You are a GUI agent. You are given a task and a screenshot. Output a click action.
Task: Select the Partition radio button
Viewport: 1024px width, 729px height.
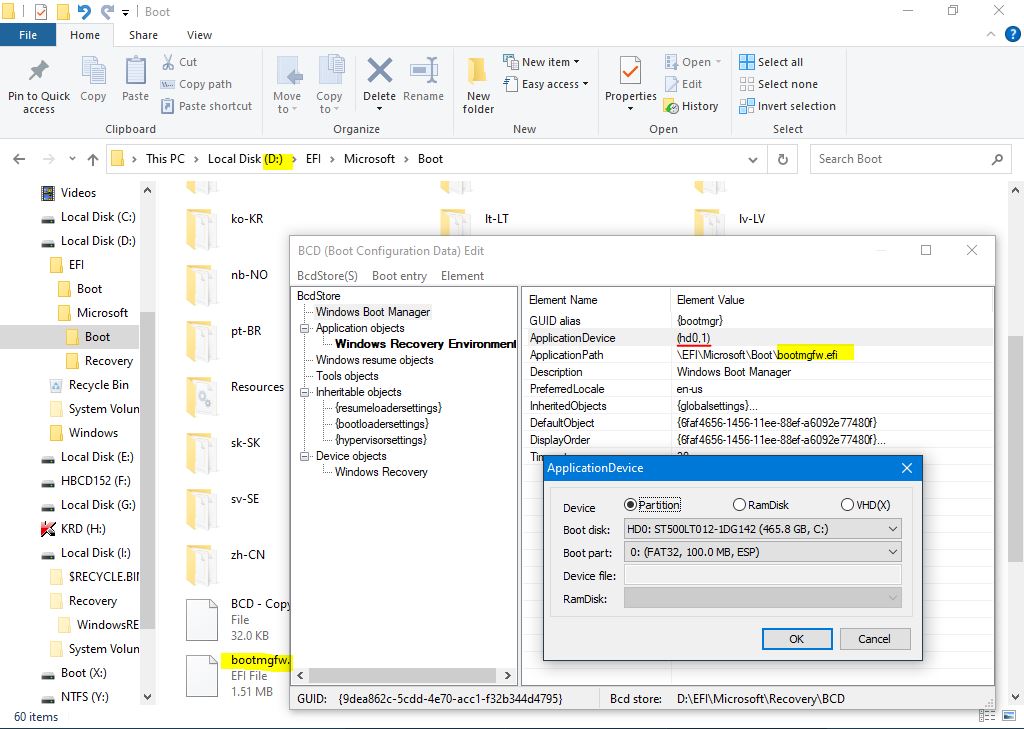[x=630, y=505]
